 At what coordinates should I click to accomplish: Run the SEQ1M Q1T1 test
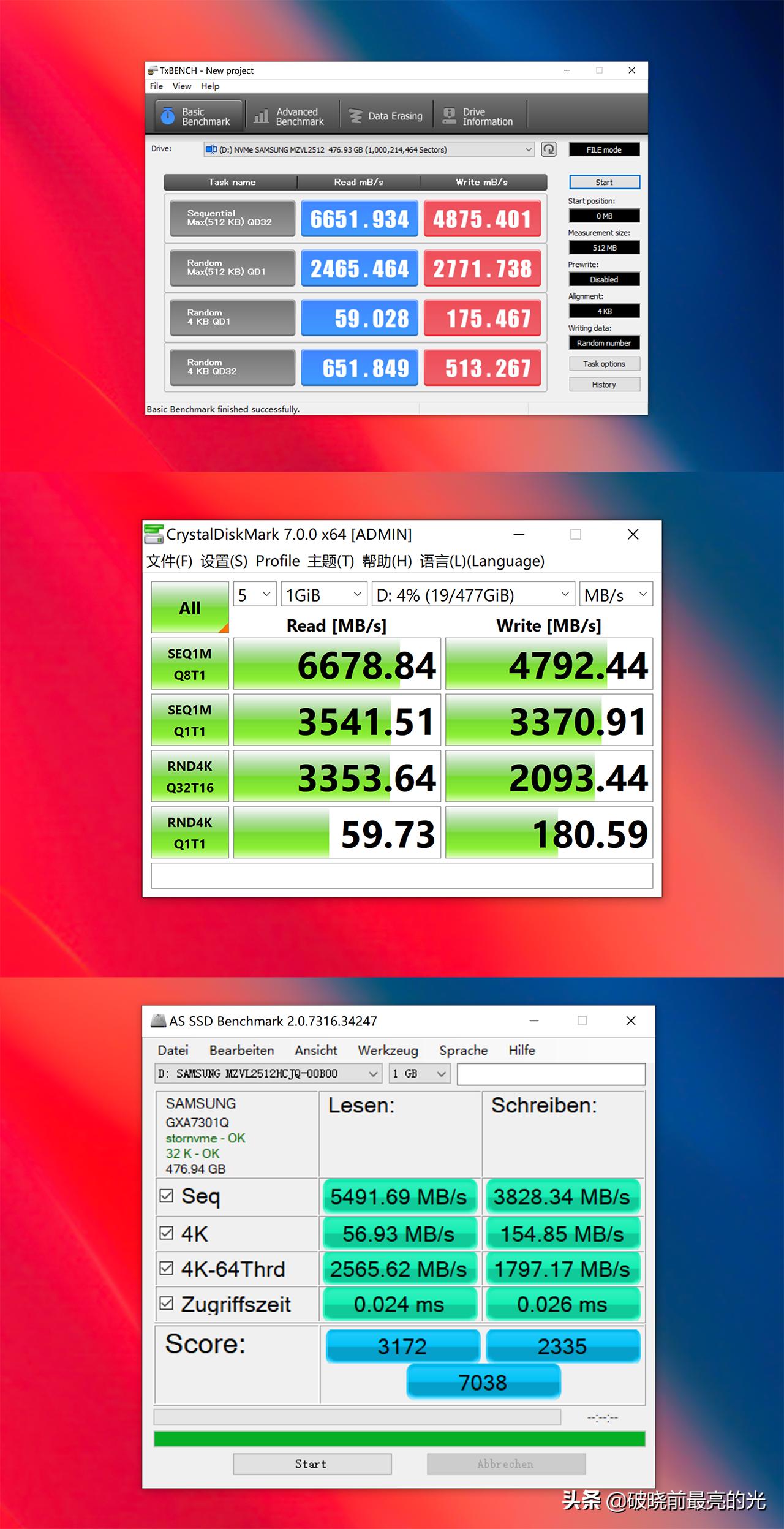pos(190,720)
